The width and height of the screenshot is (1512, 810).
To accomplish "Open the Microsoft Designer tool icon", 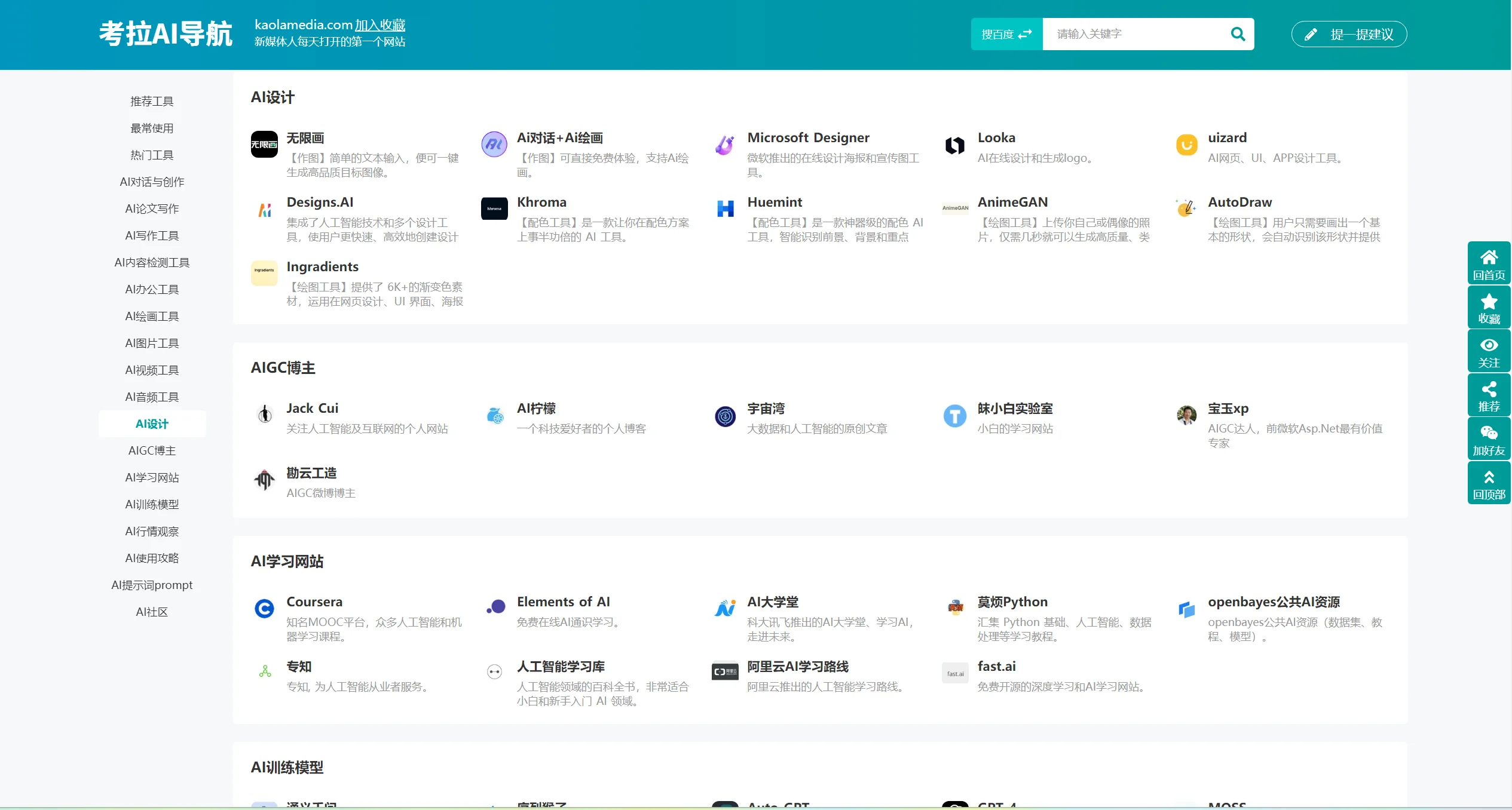I will coord(724,144).
